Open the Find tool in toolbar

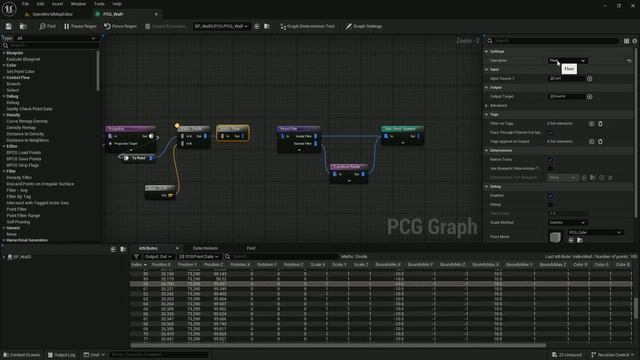(x=47, y=26)
